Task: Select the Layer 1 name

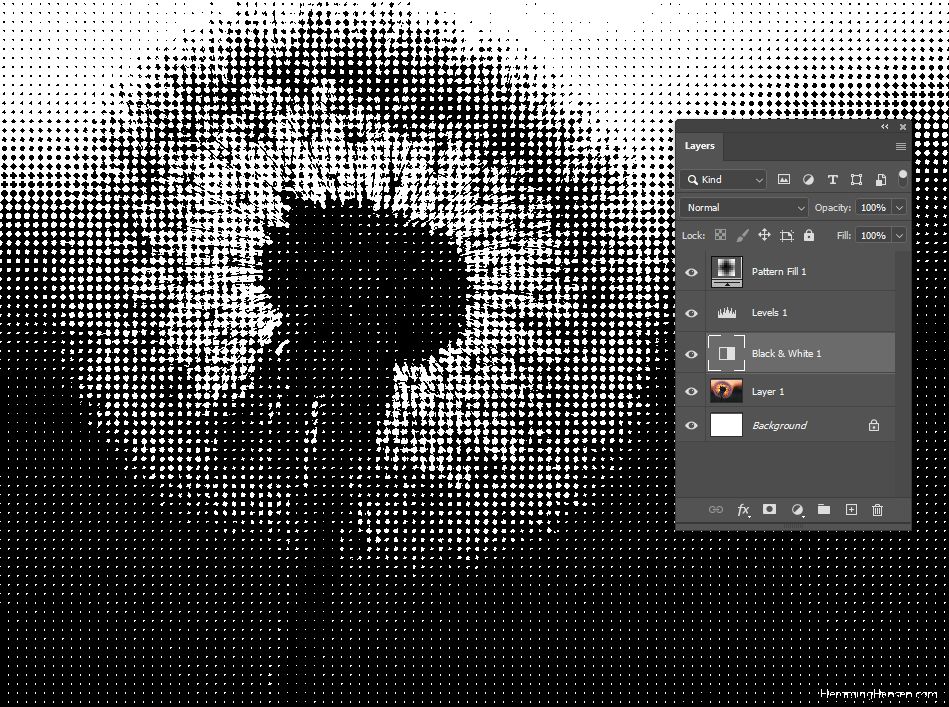Action: pyautogui.click(x=767, y=392)
